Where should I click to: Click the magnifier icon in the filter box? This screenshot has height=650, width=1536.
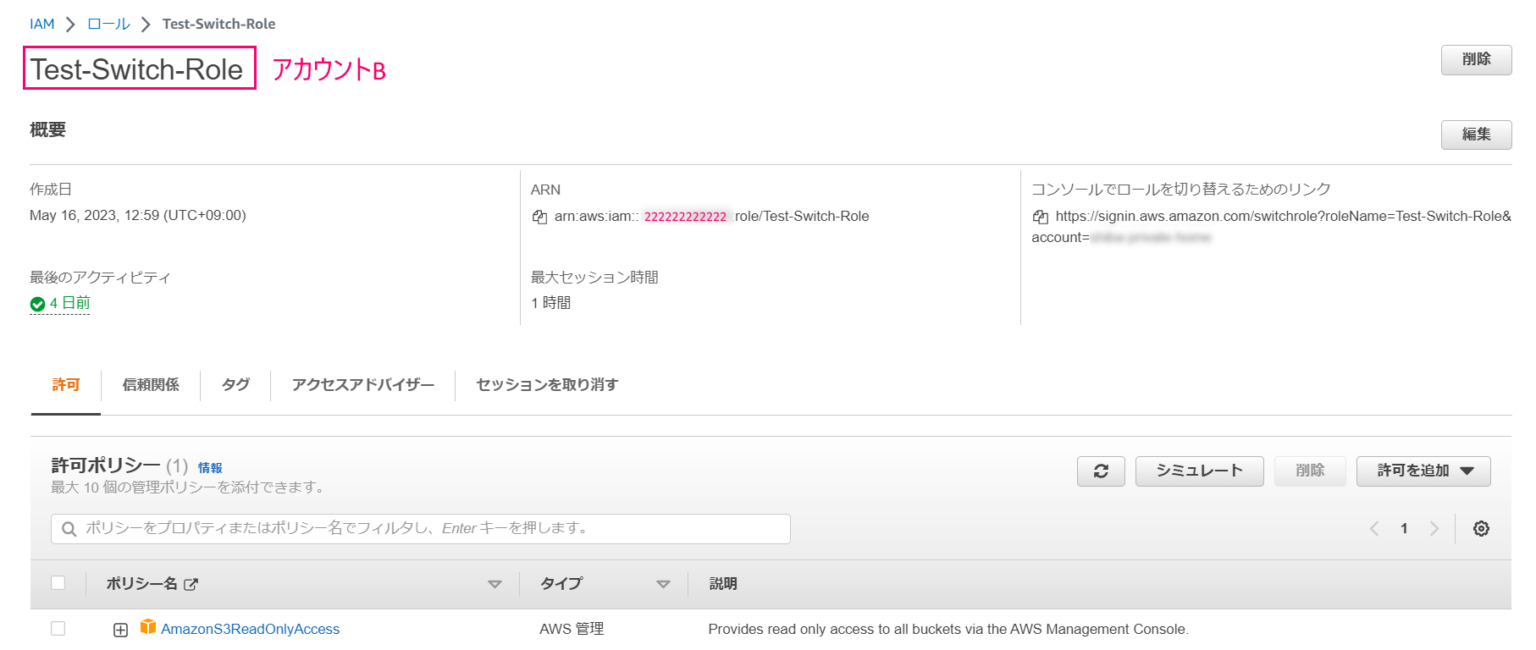click(x=69, y=528)
